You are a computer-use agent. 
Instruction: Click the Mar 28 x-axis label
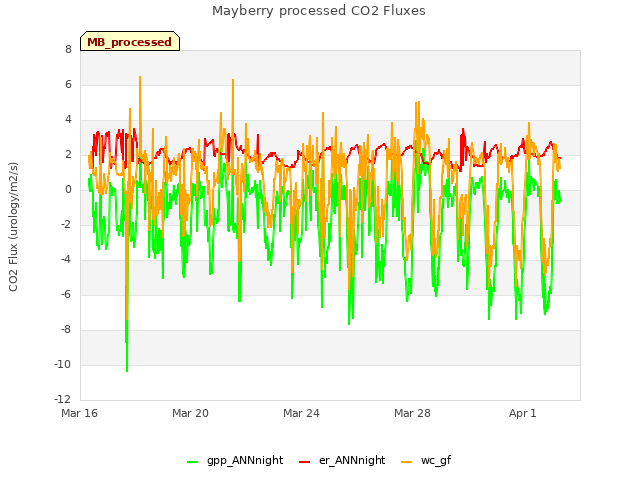pos(412,413)
